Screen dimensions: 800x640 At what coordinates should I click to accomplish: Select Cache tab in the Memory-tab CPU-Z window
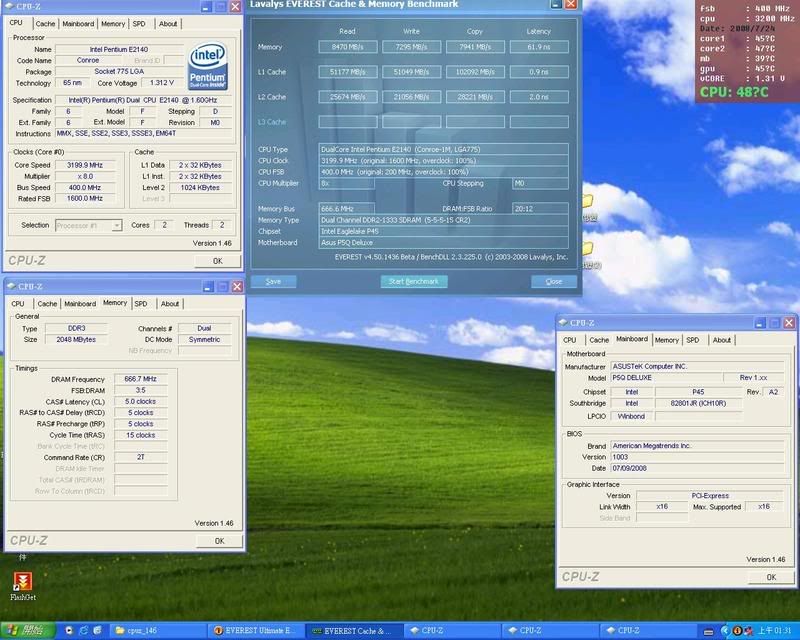47,304
